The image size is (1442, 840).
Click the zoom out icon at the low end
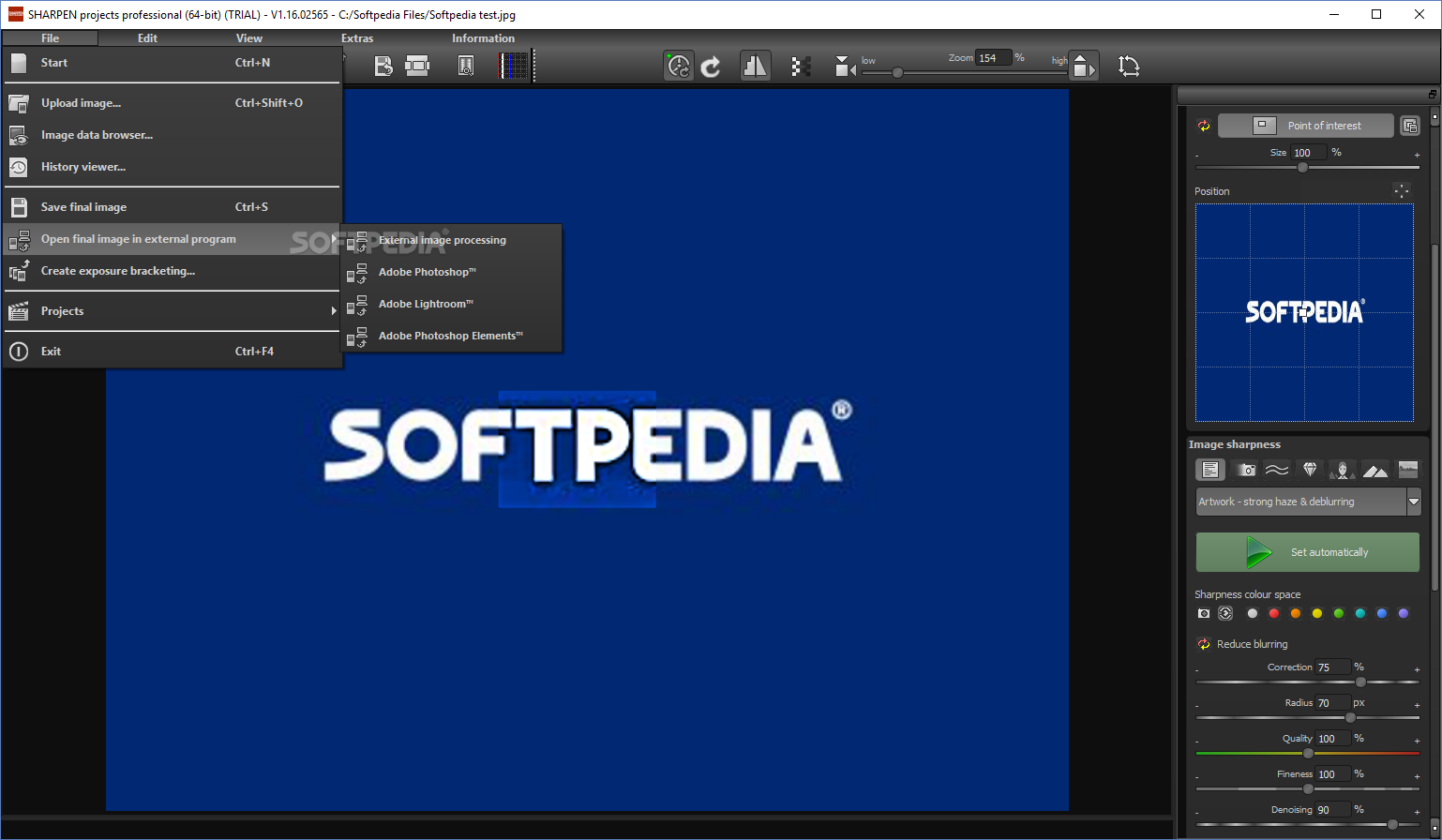(845, 67)
